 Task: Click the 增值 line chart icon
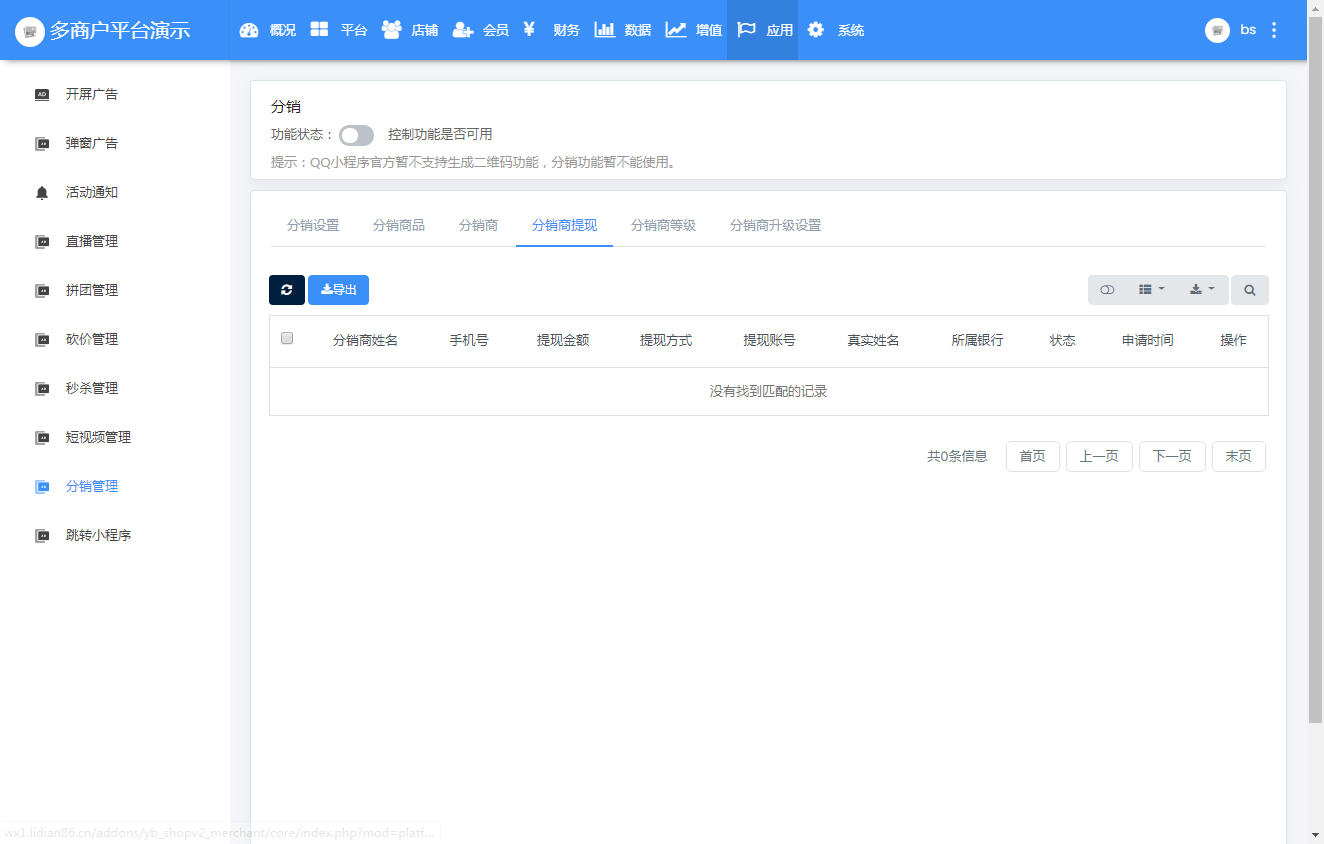676,30
